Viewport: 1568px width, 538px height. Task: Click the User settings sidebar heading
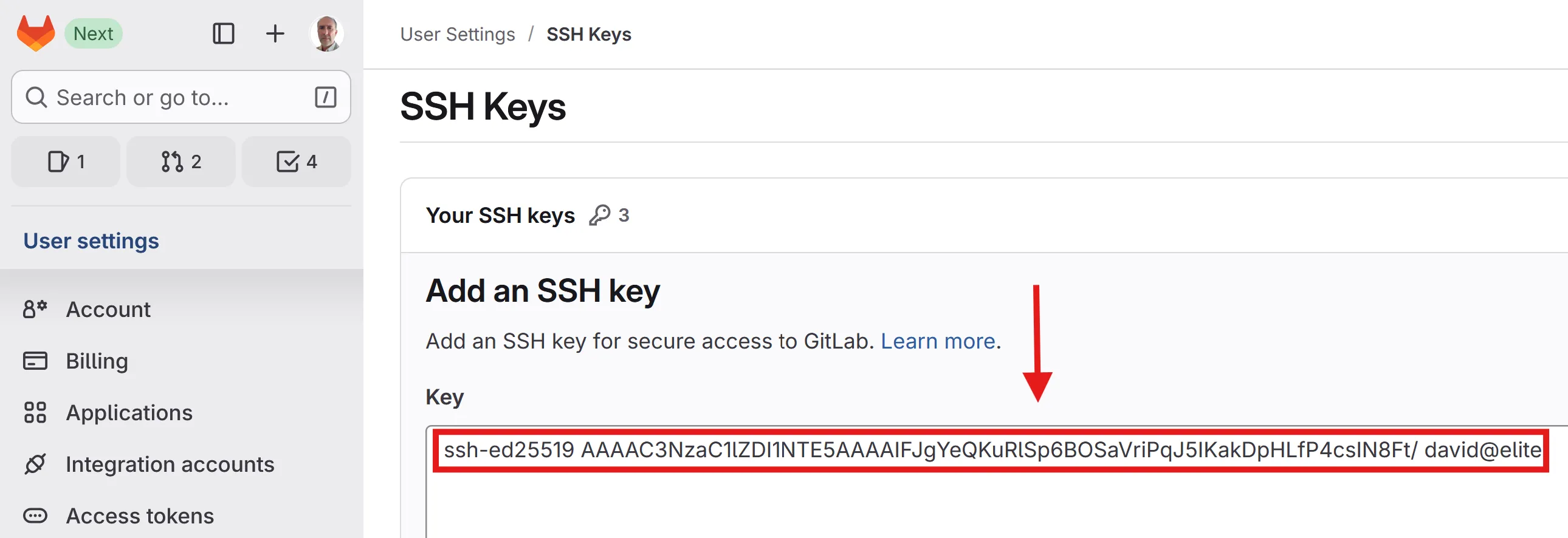pyautogui.click(x=91, y=241)
